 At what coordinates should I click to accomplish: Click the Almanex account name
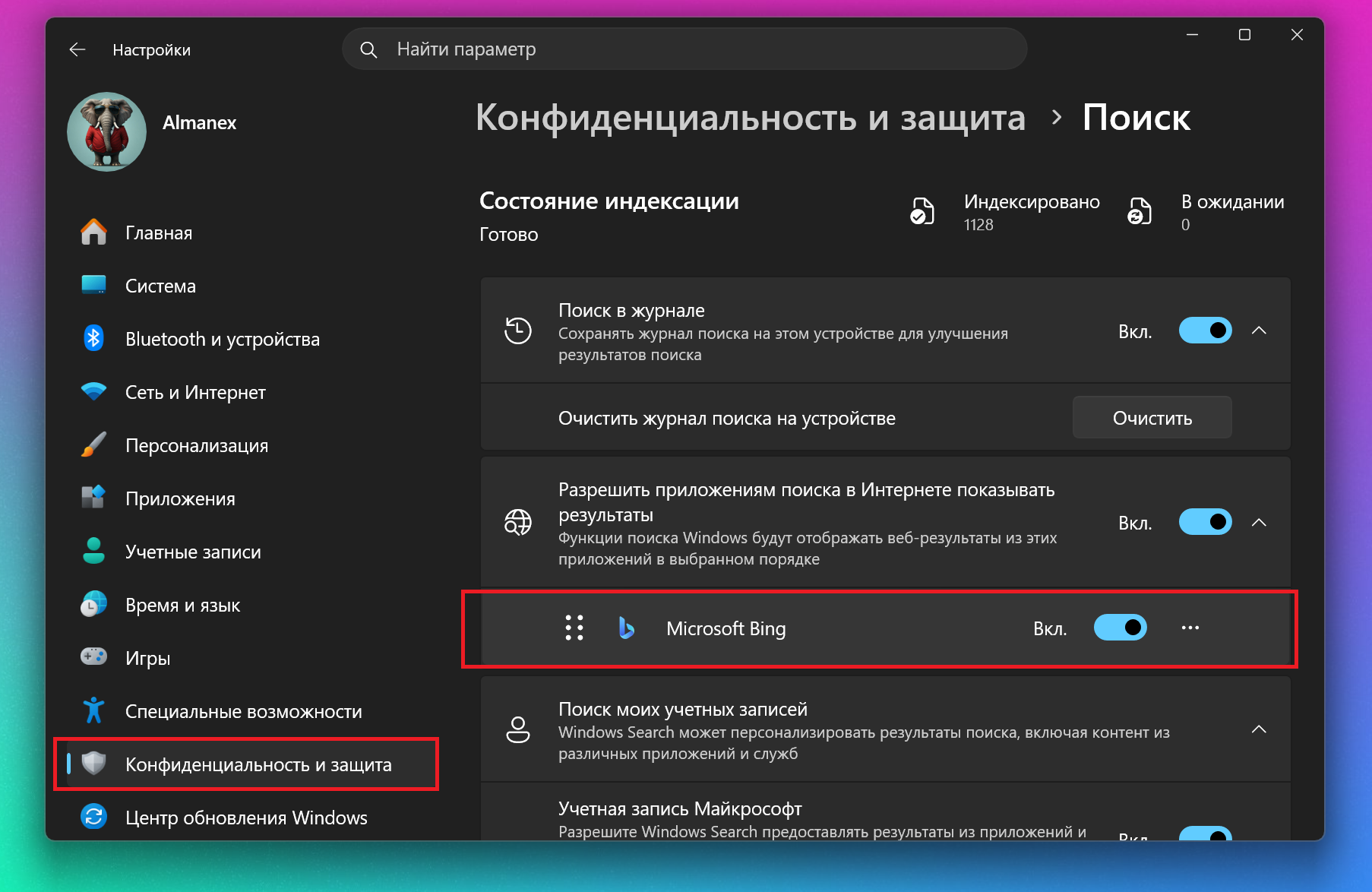(x=200, y=122)
